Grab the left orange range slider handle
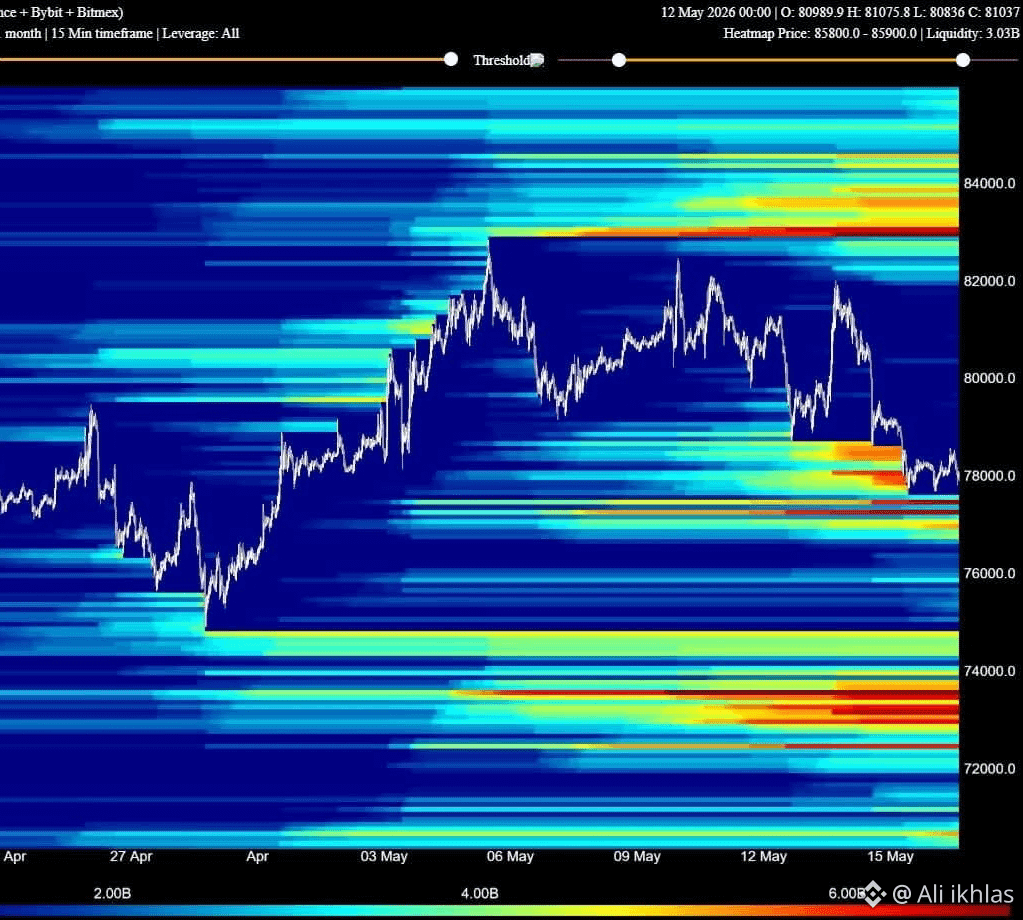 [451, 60]
